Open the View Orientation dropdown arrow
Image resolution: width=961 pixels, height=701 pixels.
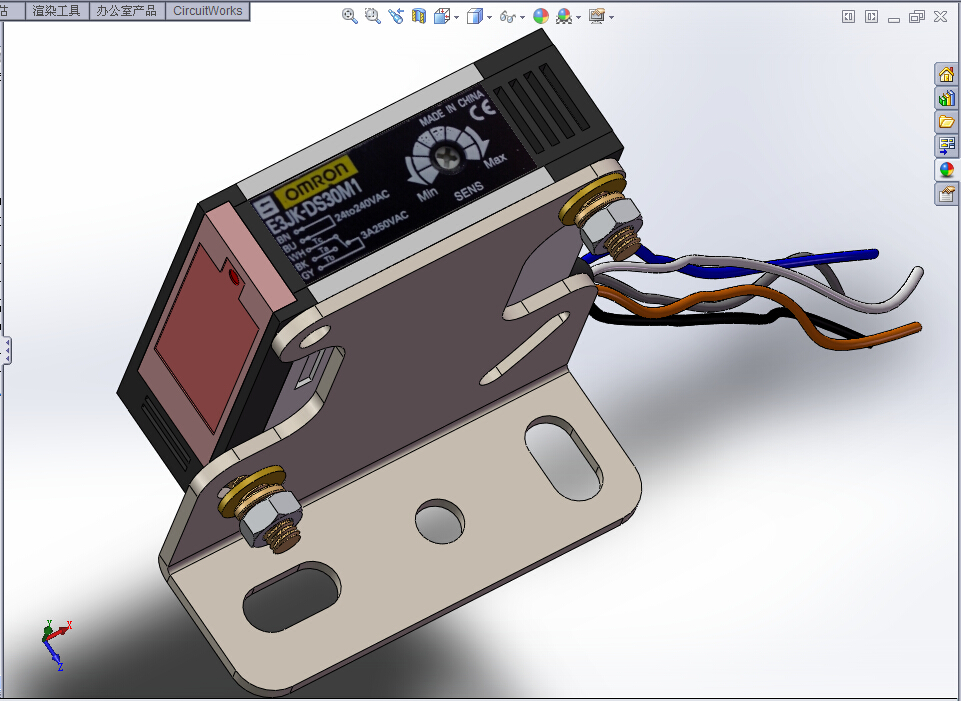(x=457, y=17)
